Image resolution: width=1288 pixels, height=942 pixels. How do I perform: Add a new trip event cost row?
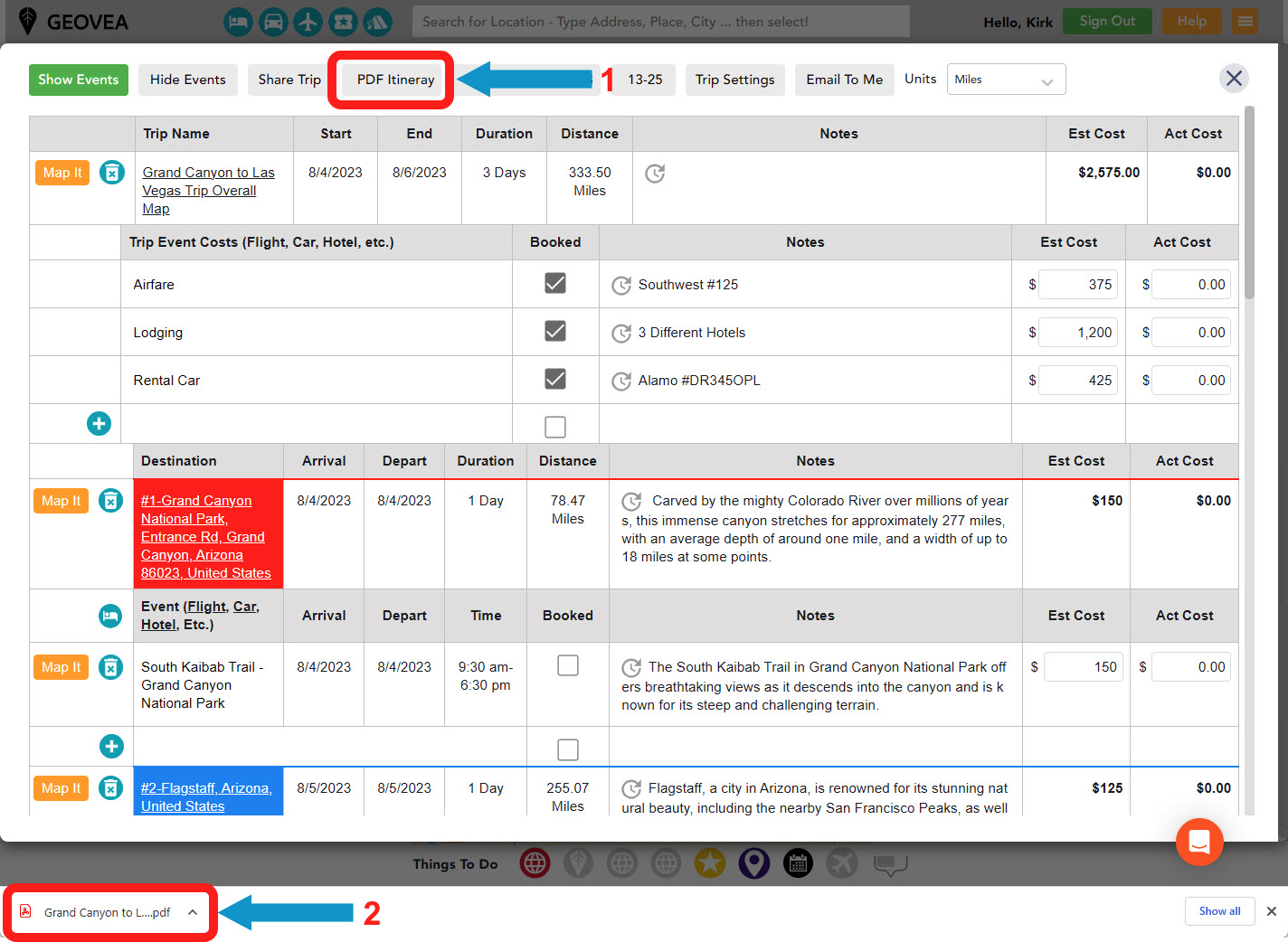click(99, 422)
